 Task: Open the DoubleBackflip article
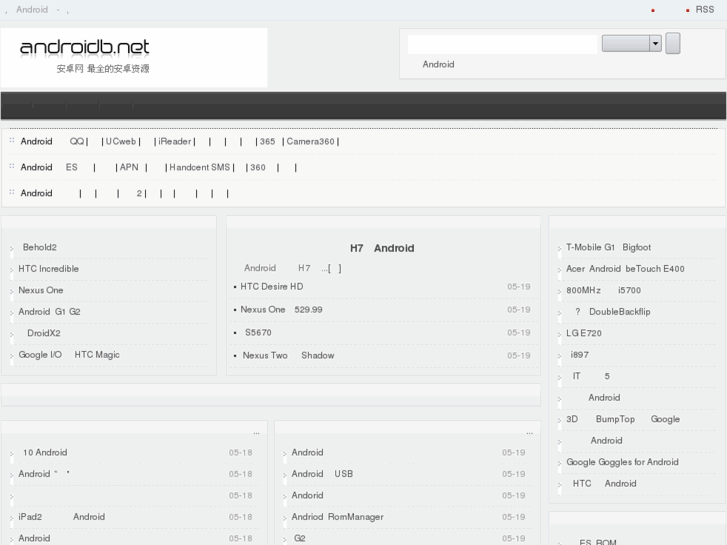tap(612, 312)
